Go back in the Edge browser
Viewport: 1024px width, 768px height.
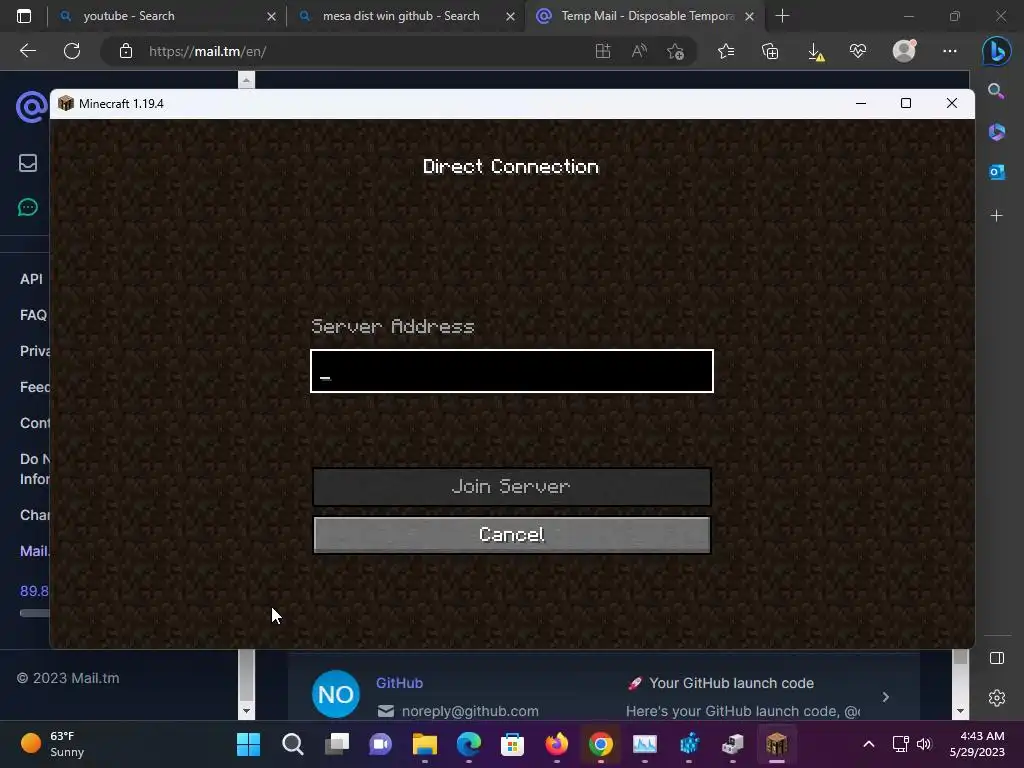[27, 51]
